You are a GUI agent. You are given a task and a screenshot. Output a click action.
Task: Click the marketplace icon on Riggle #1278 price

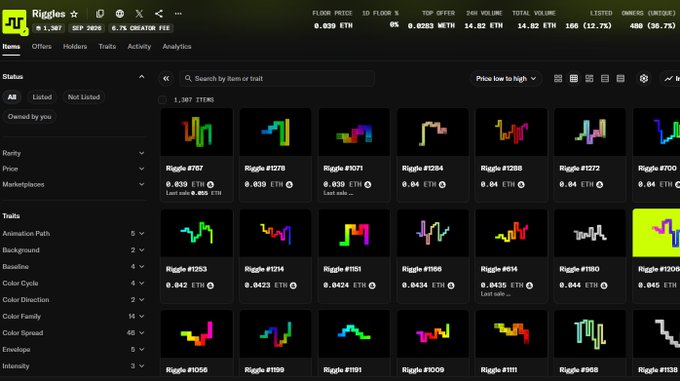tap(289, 185)
